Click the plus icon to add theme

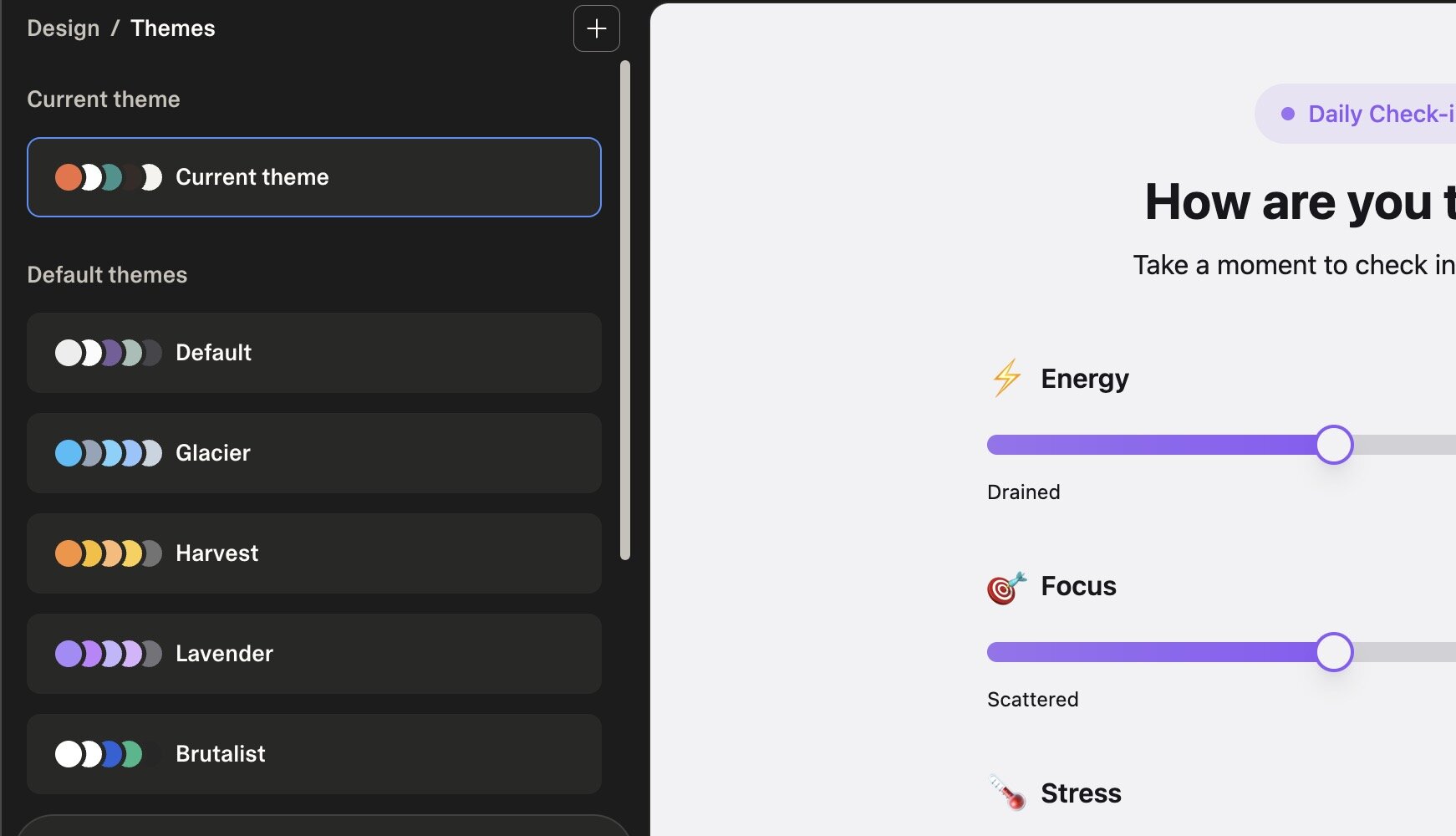point(596,28)
